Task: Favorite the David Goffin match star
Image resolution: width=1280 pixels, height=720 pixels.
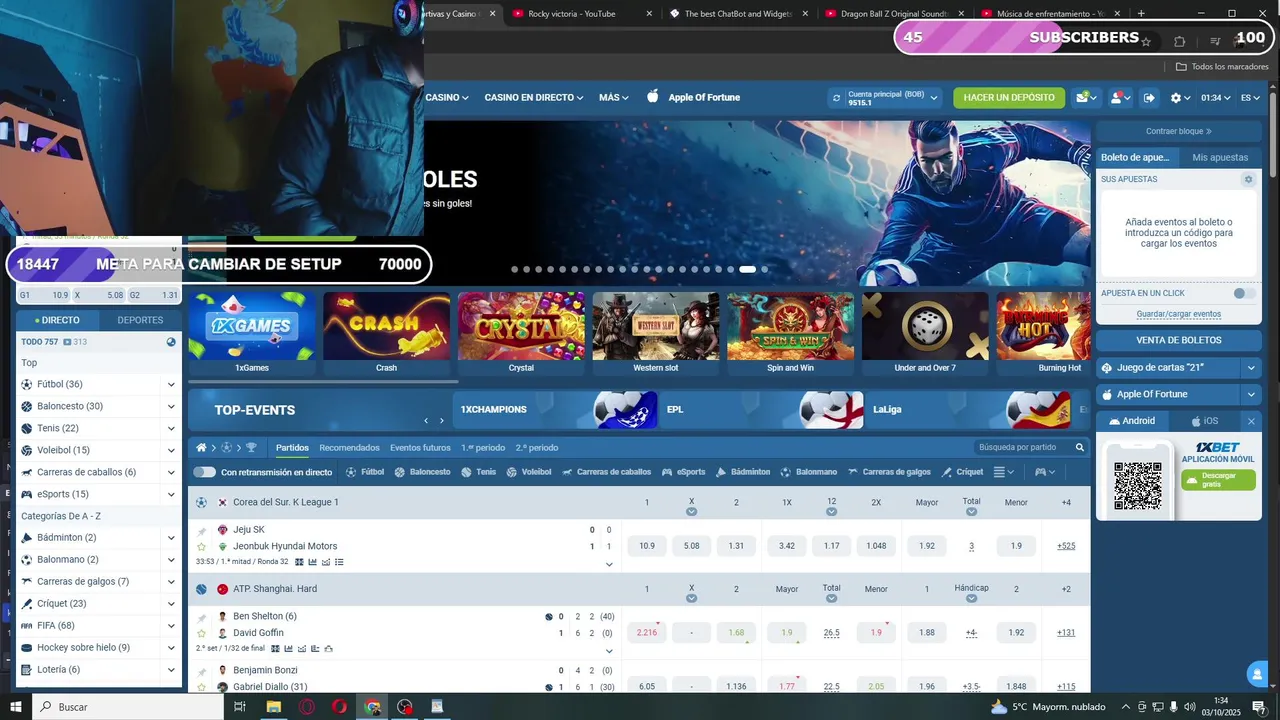Action: point(201,633)
